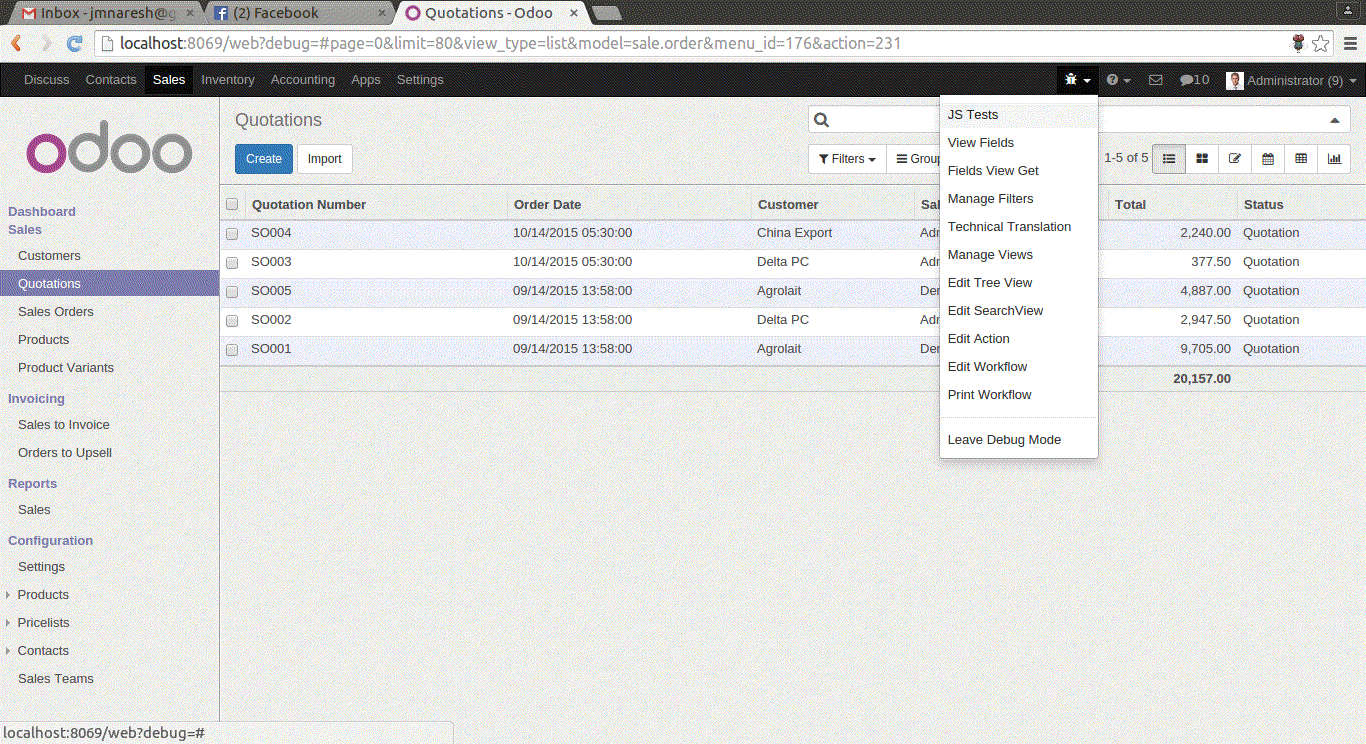Open Sales Teams in sidebar
Screen dimensions: 1366x744
56,679
